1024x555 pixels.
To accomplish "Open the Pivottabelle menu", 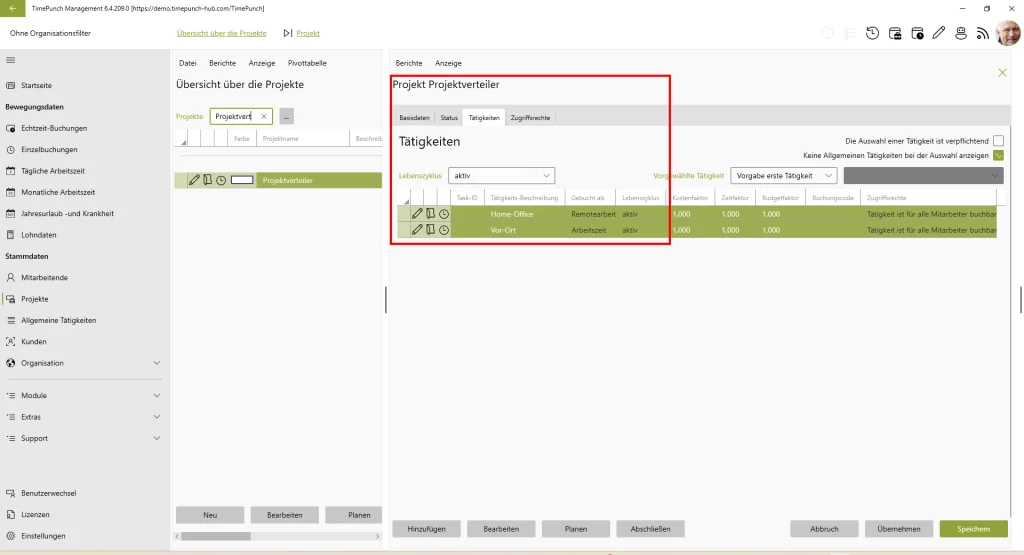I will [307, 63].
